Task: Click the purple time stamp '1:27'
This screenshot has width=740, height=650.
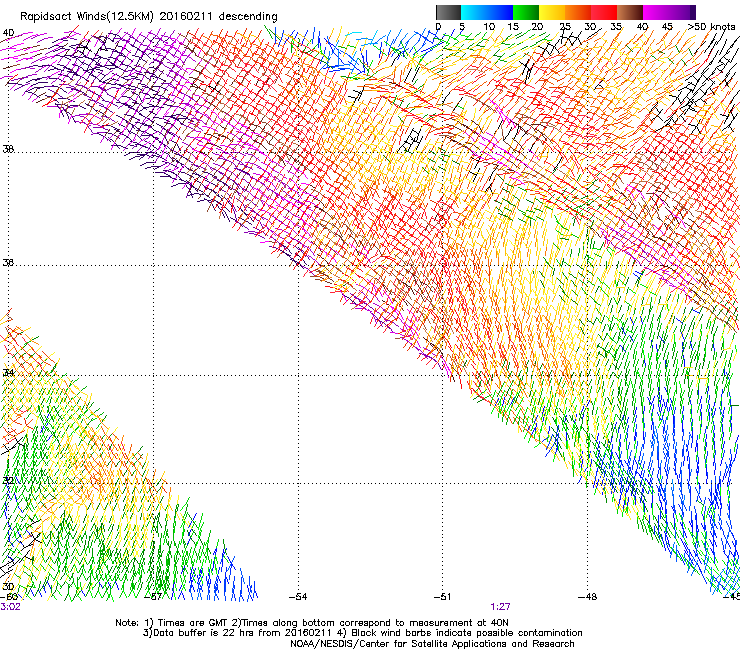Action: point(500,607)
